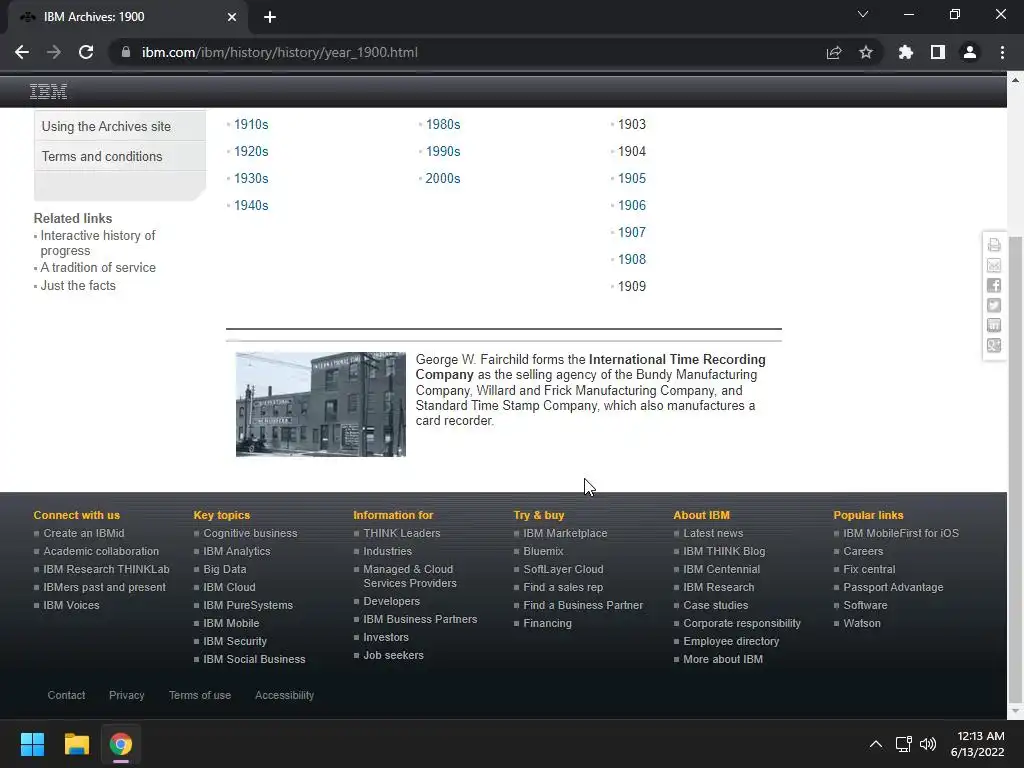
Task: Open File Explorer from taskbar
Action: [76, 744]
